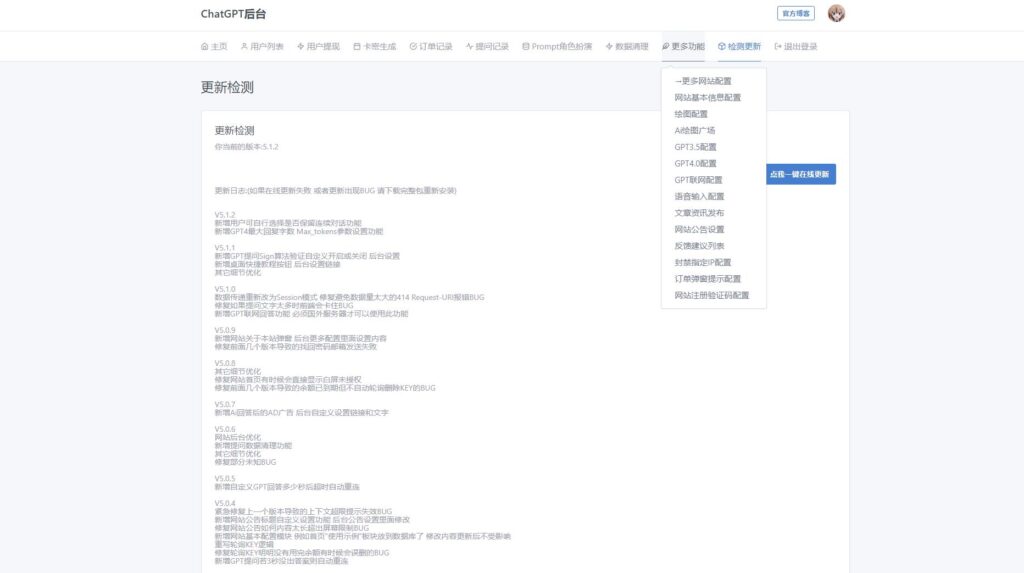Screen dimensions: 1024x573
Task: Open the Prompt角色扮演 navigation tab
Action: pyautogui.click(x=557, y=46)
